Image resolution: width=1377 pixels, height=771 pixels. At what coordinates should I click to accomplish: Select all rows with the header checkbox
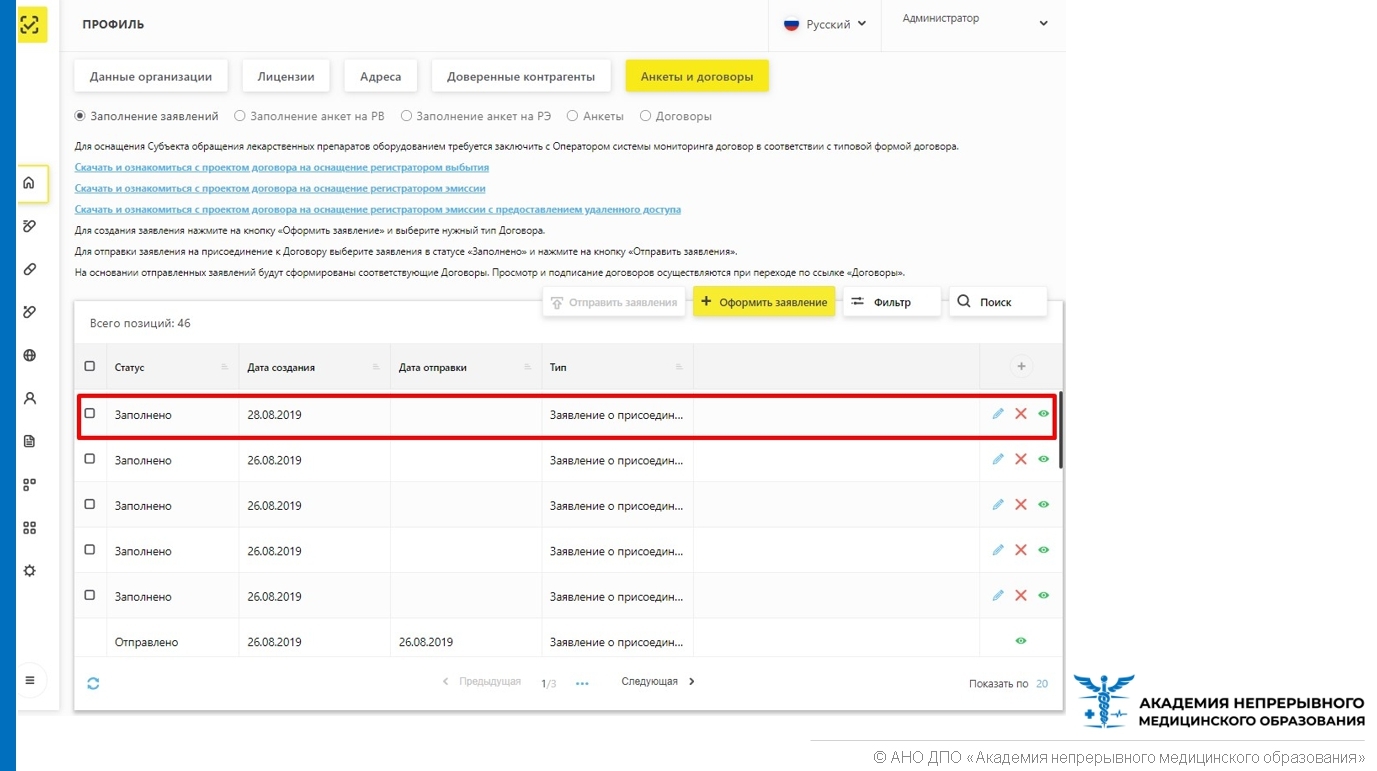pos(90,366)
